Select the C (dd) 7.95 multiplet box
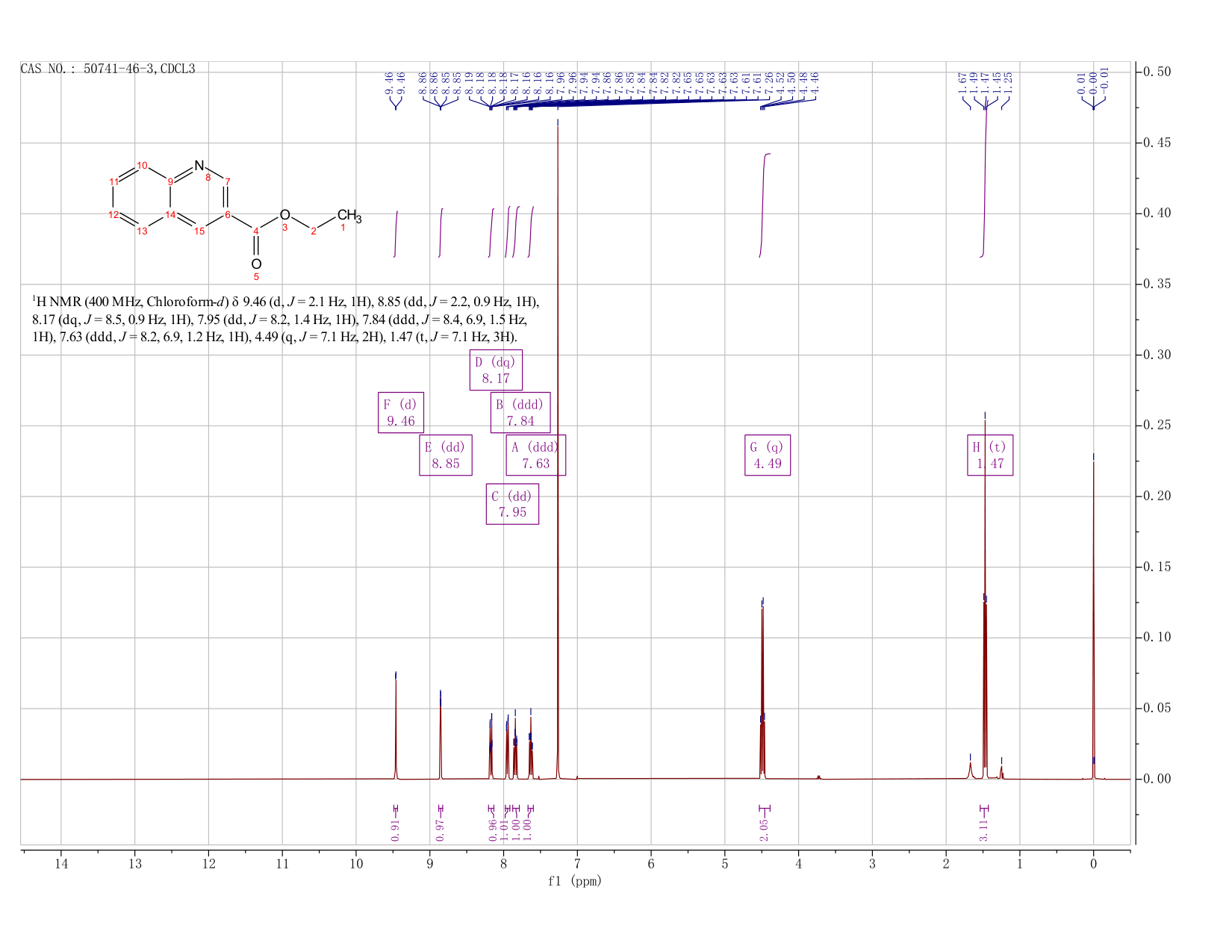Viewport: 1232px width, 952px height. tap(512, 504)
